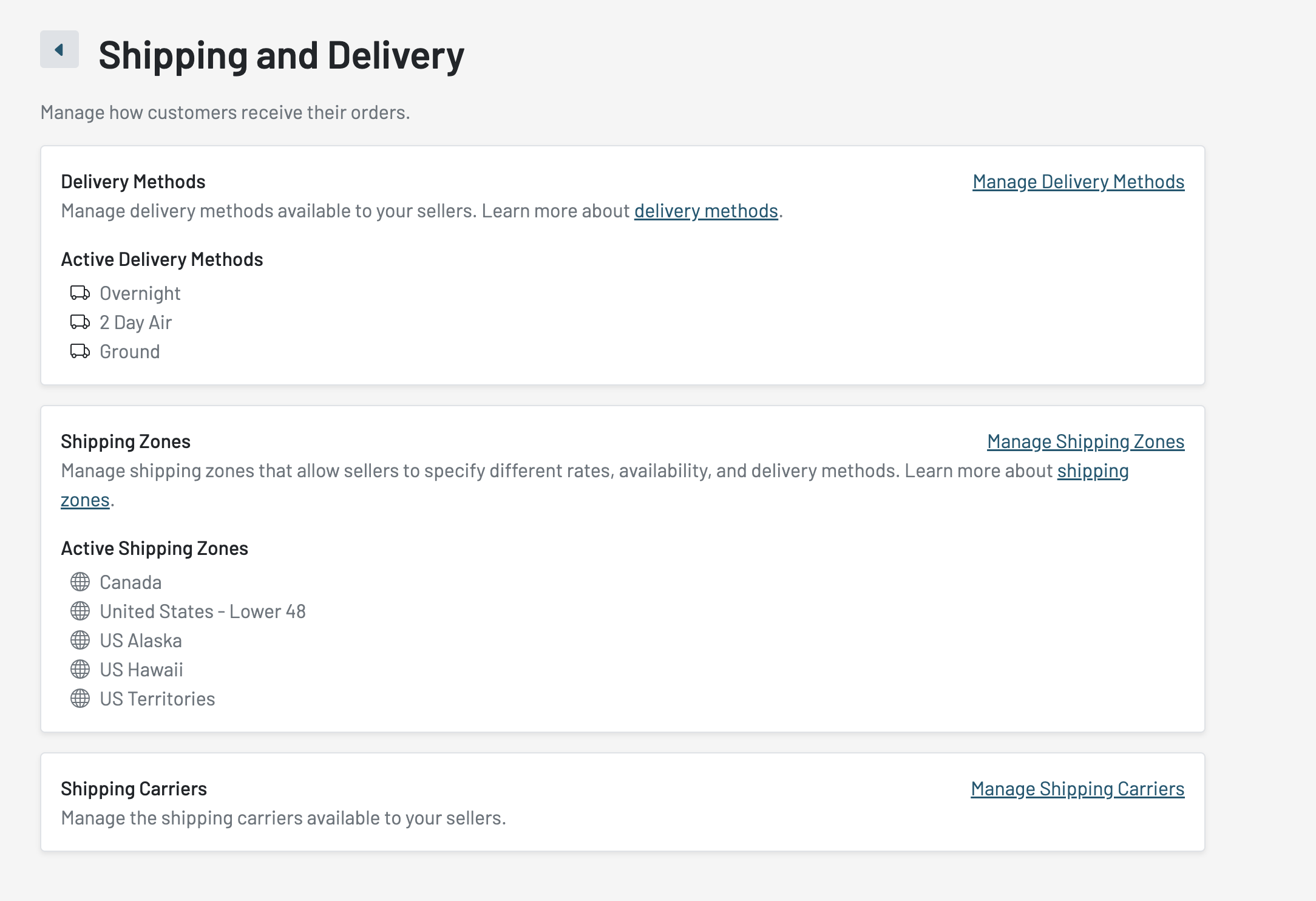
Task: Select the US Territories zone text
Action: [x=157, y=699]
